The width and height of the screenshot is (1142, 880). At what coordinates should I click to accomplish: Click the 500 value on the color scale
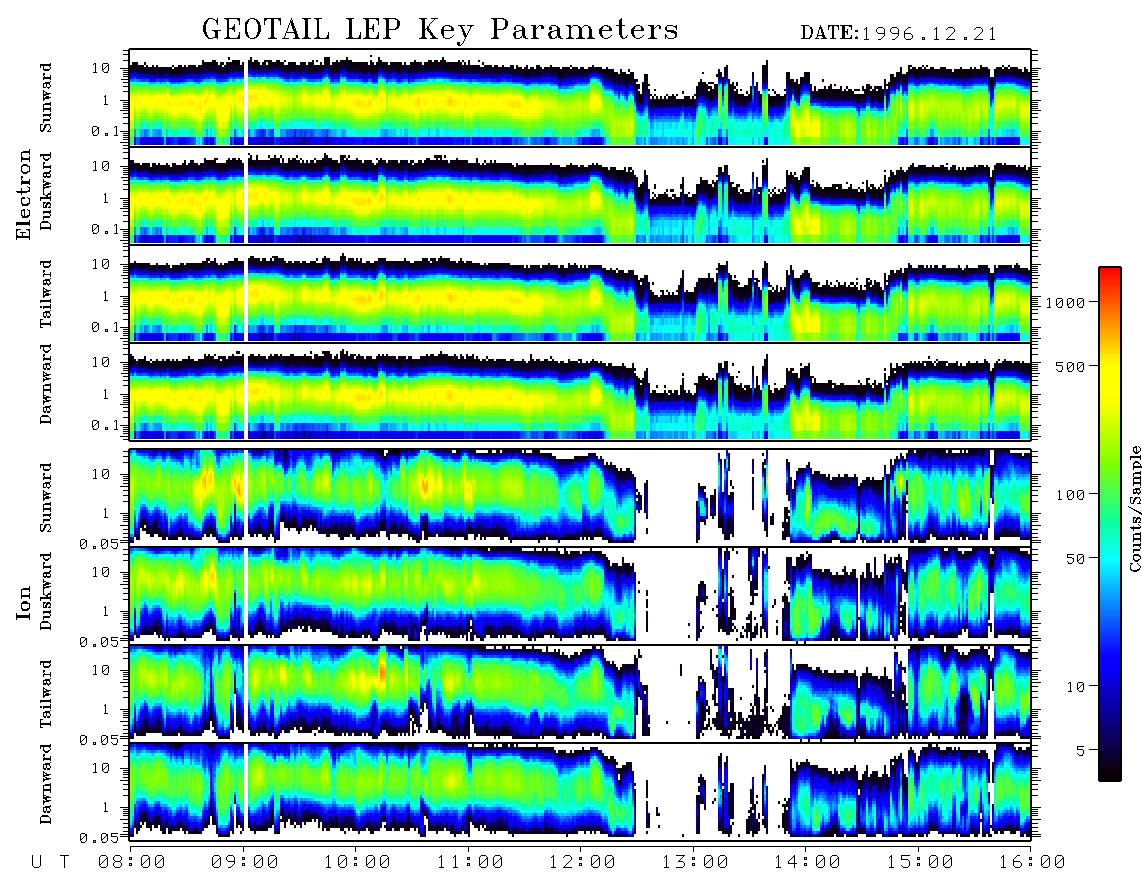(1070, 366)
